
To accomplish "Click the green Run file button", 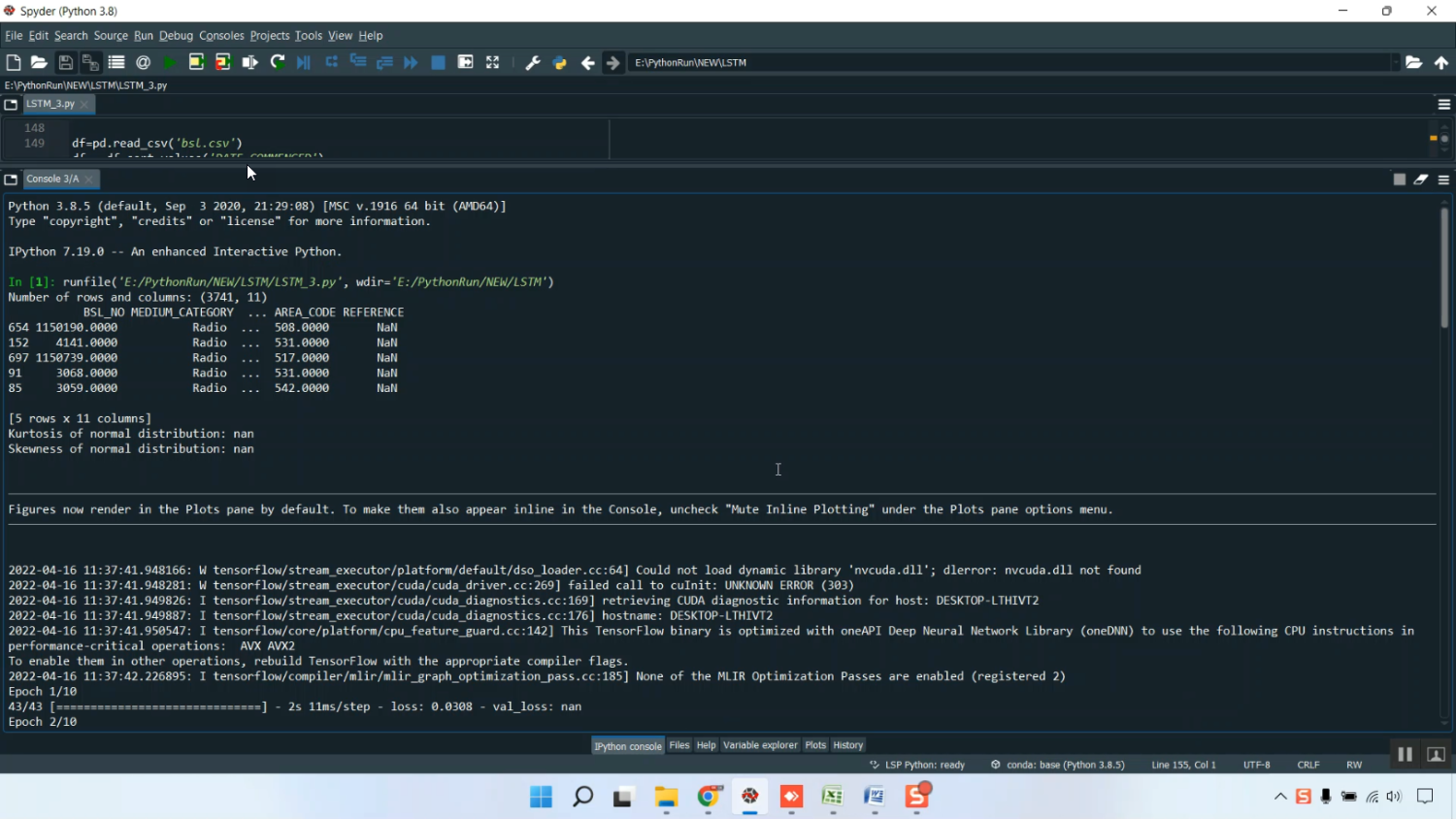I will 170,62.
